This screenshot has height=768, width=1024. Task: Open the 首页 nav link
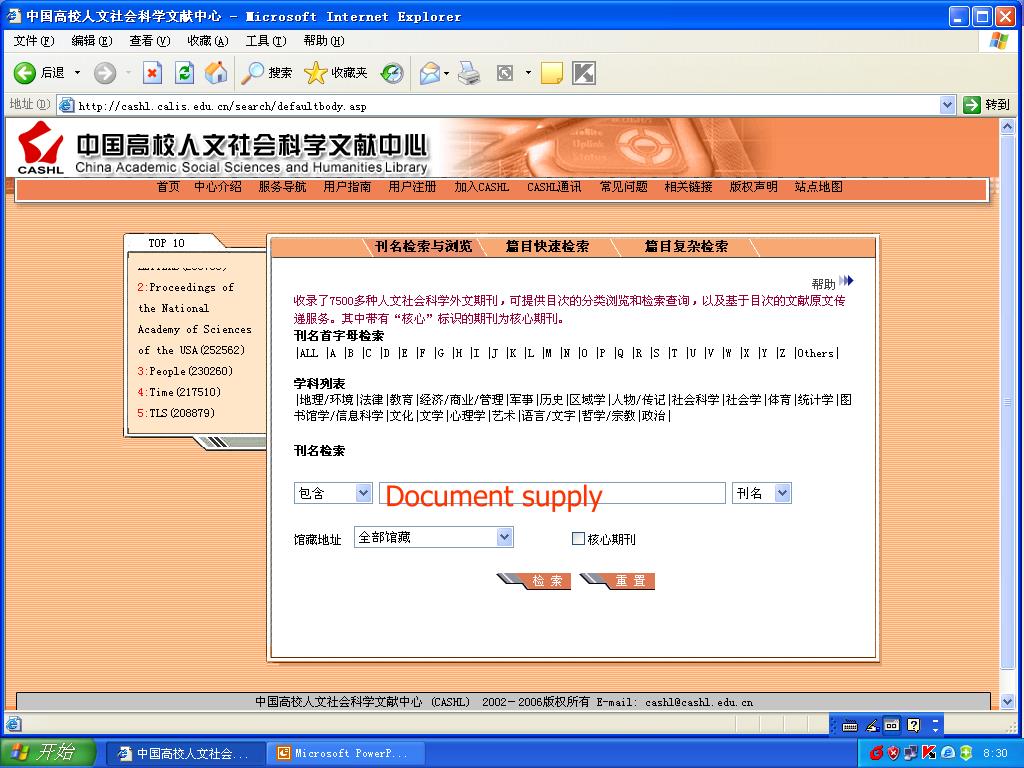[168, 187]
